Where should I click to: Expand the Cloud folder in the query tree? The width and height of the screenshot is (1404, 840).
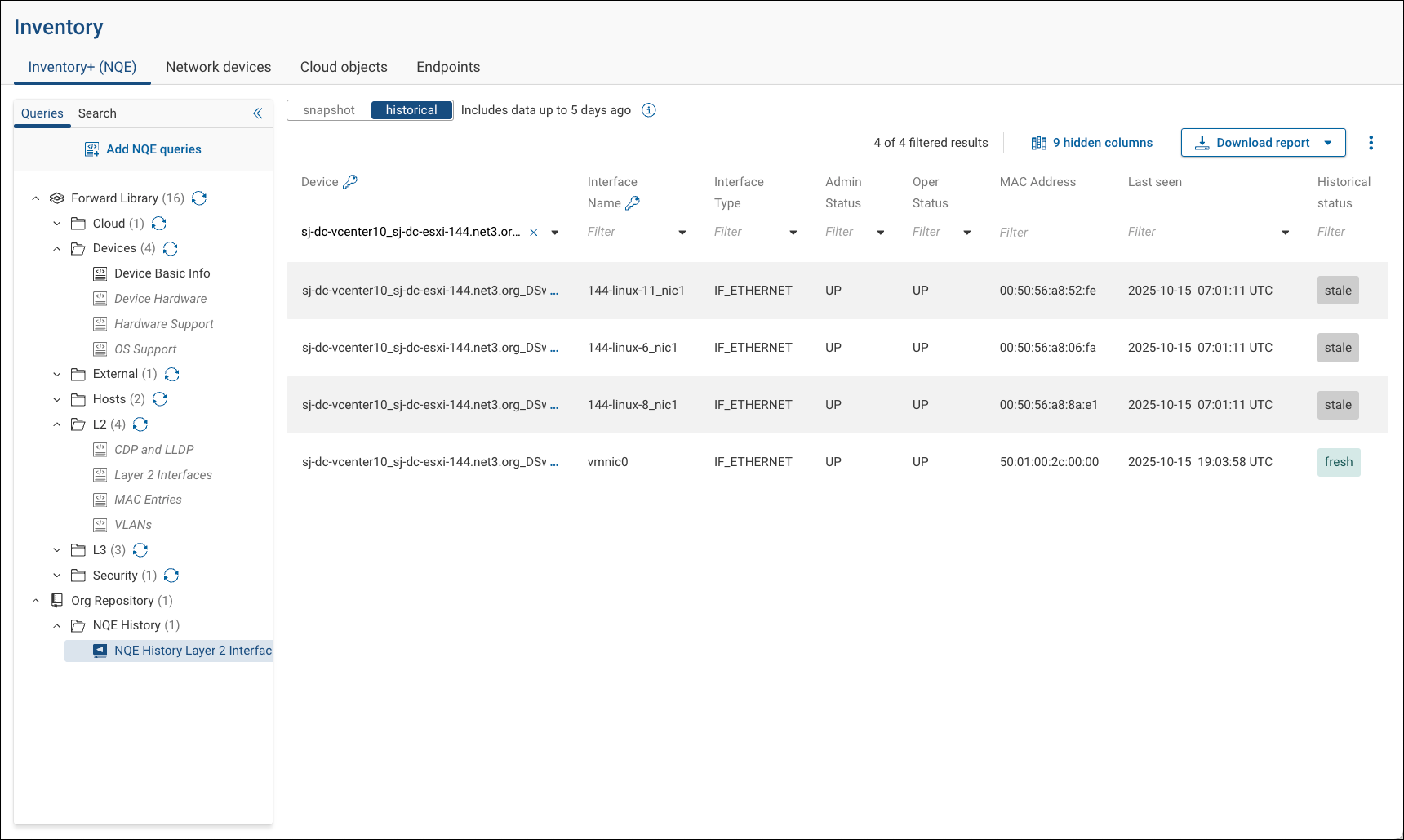click(57, 223)
